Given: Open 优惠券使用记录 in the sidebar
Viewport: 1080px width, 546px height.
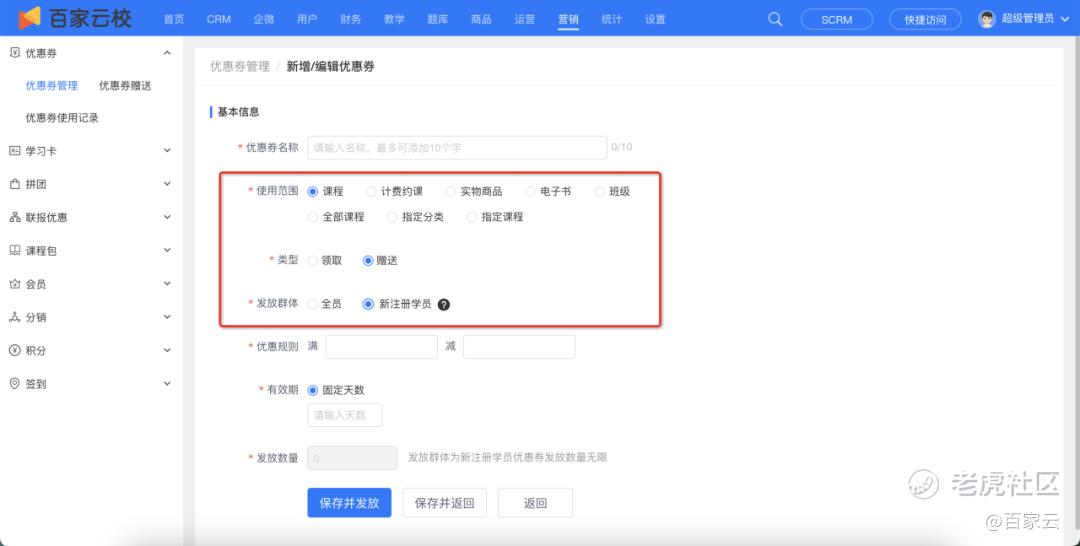Looking at the screenshot, I should [x=62, y=118].
